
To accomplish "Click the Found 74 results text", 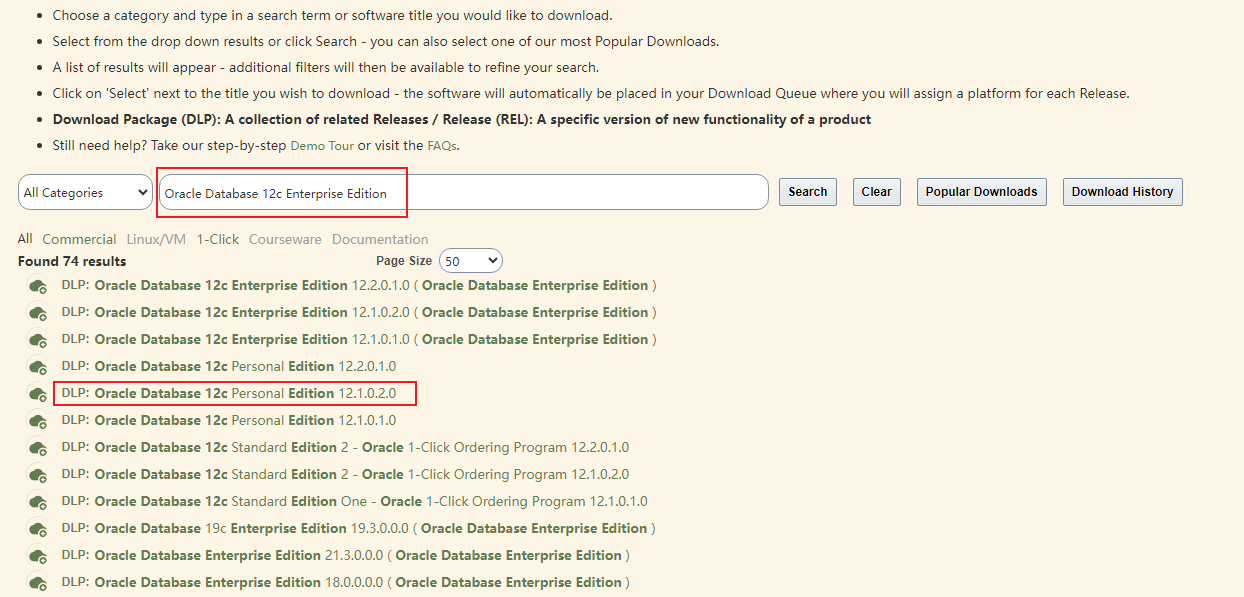I will (72, 262).
